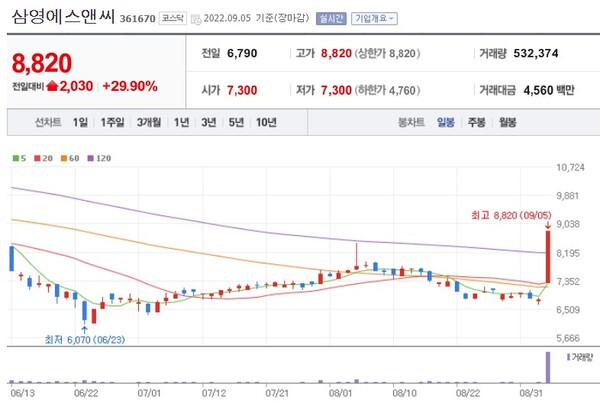Image resolution: width=600 pixels, height=413 pixels.
Task: Select the 1주일 line chart tab
Action: [x=112, y=122]
